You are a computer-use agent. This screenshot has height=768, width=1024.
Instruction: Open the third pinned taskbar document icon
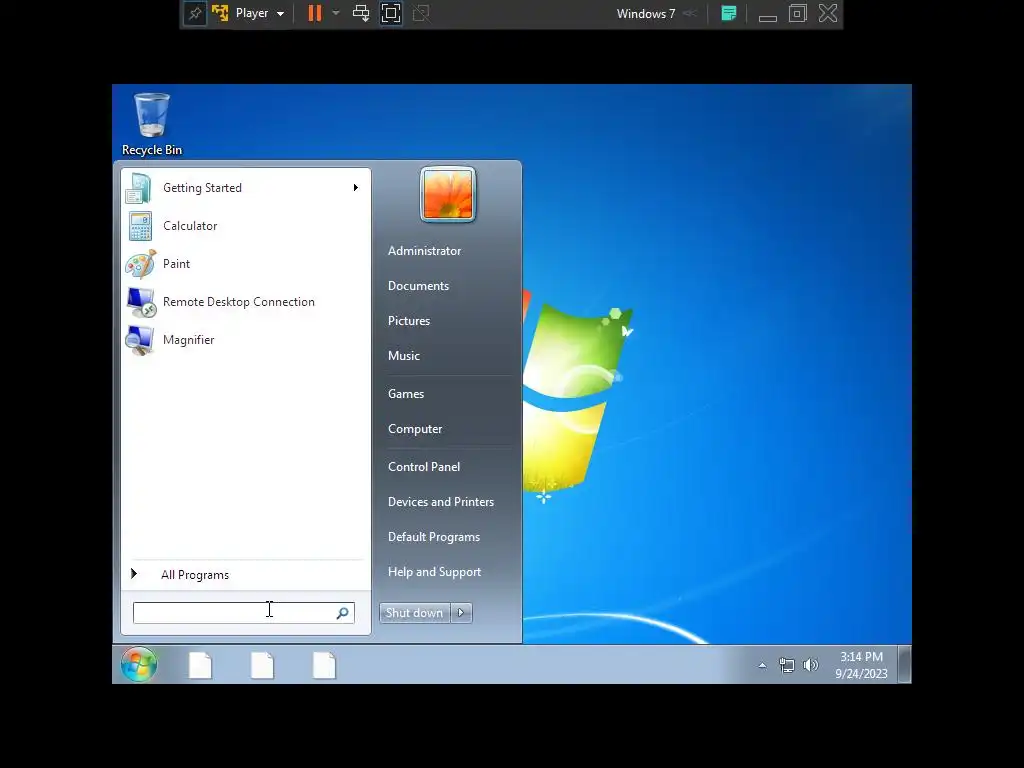pyautogui.click(x=324, y=665)
